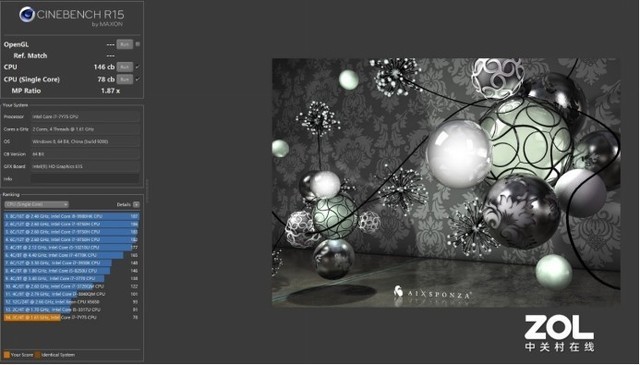Toggle the OpenGL test checkbox
The height and width of the screenshot is (365, 640).
pyautogui.click(x=138, y=44)
